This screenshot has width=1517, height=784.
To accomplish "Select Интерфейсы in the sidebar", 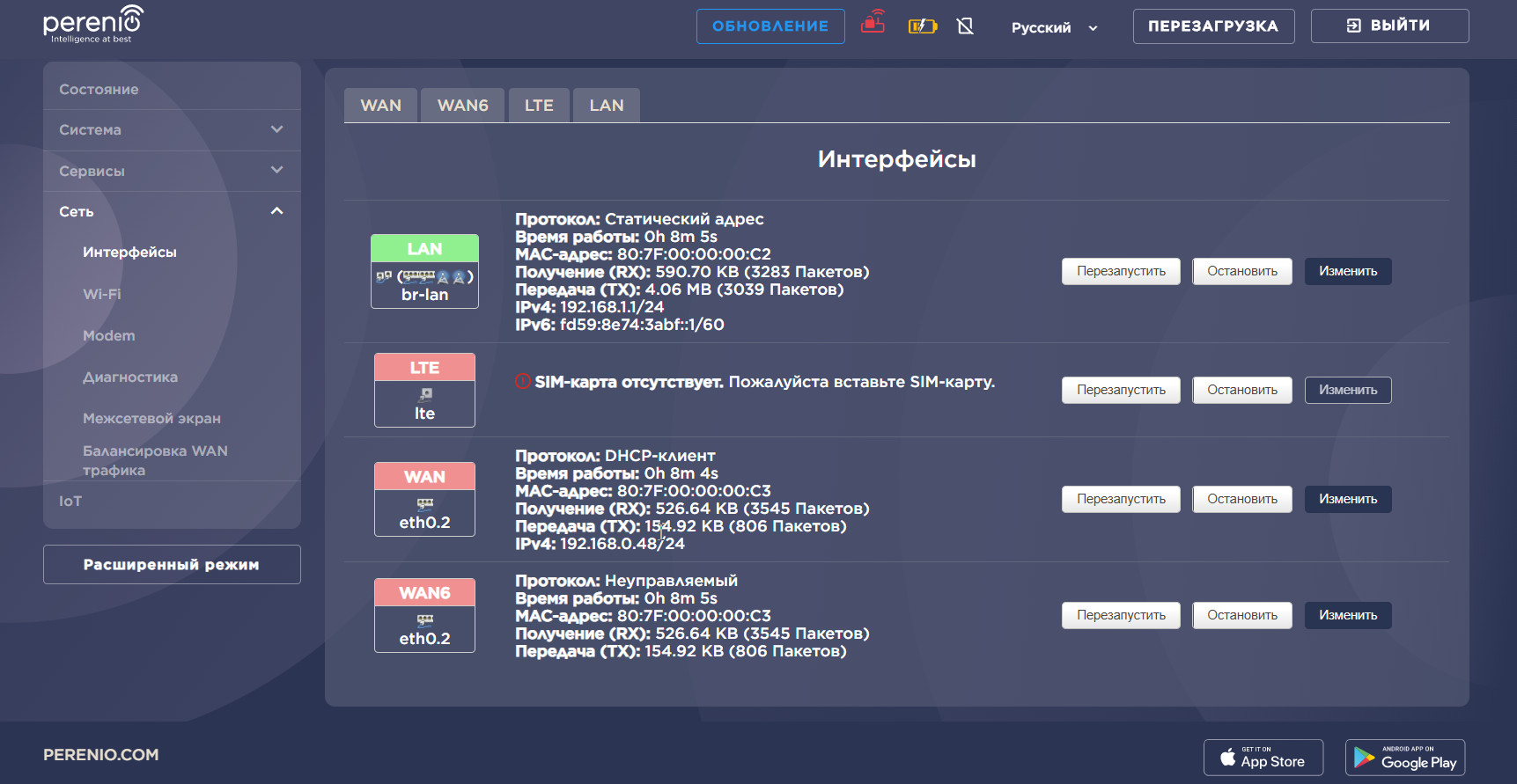I will coord(129,253).
